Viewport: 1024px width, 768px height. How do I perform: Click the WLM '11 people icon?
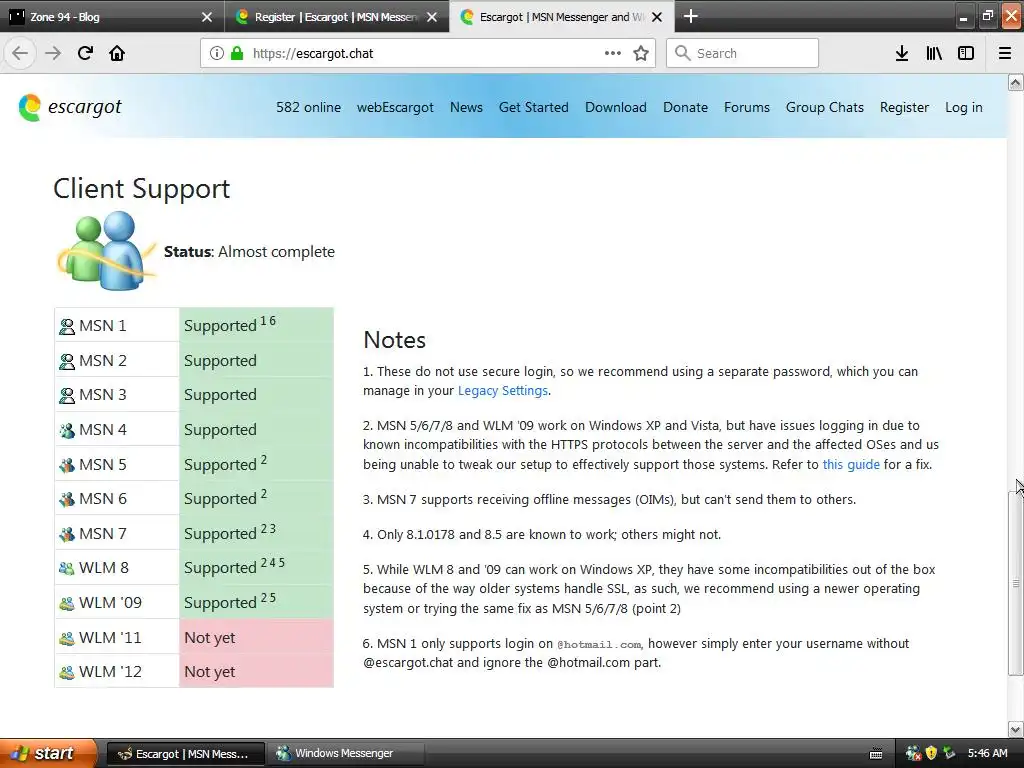point(67,638)
